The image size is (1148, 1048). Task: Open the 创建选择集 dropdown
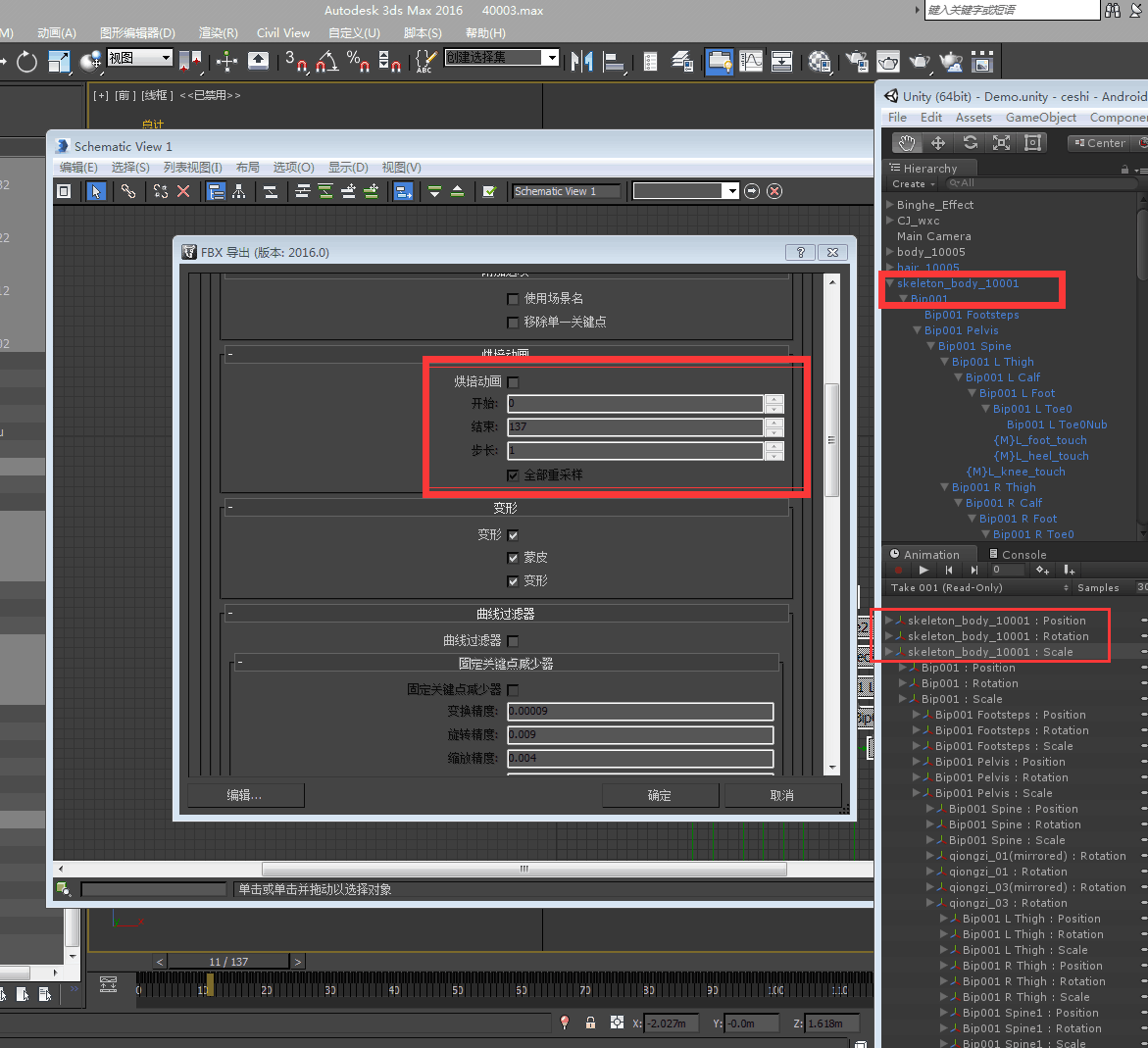(552, 58)
